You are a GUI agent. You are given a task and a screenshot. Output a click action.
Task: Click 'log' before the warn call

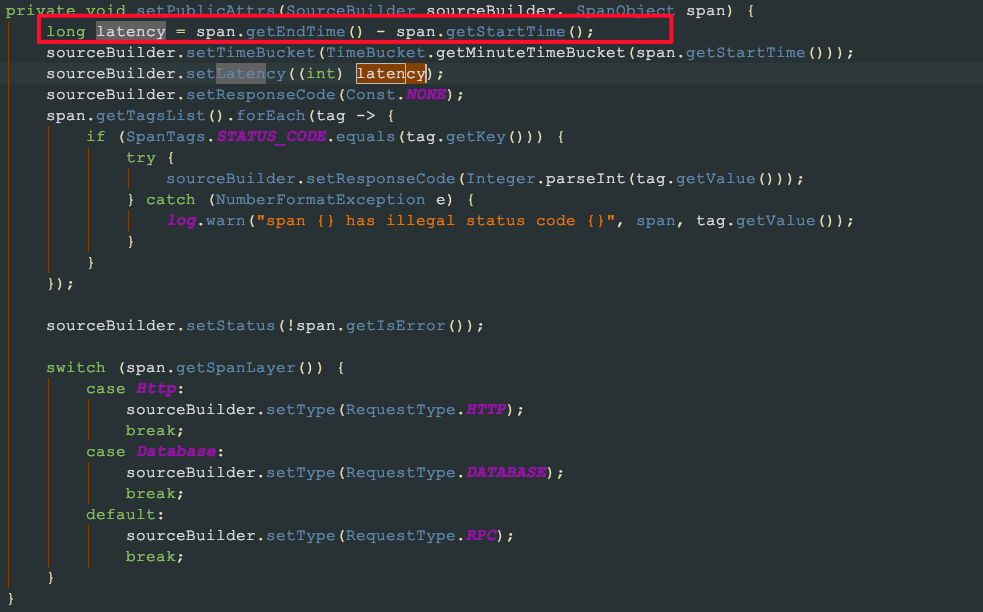(181, 221)
